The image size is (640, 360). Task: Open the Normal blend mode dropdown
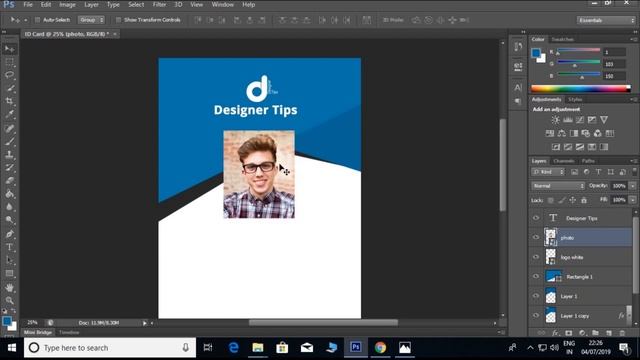click(558, 186)
